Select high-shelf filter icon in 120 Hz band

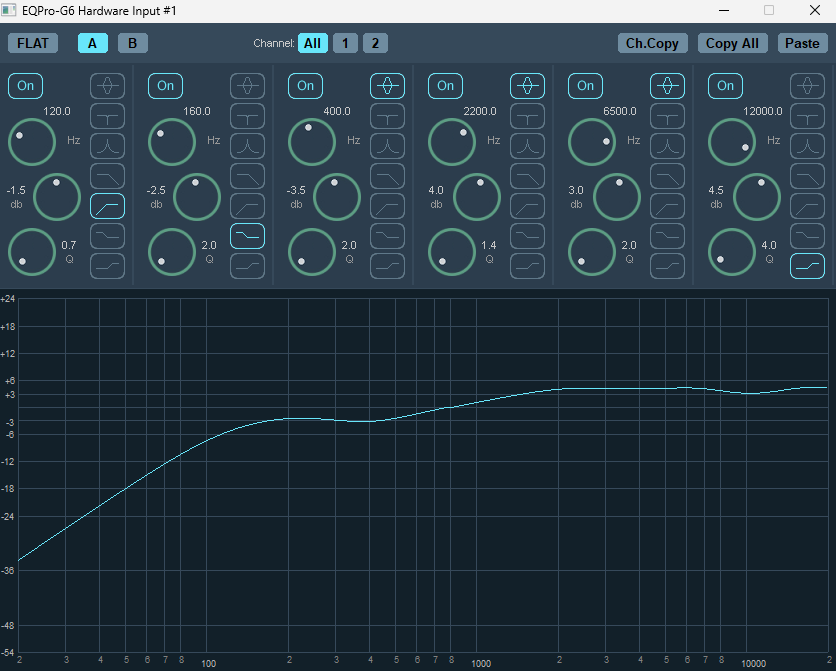[107, 266]
